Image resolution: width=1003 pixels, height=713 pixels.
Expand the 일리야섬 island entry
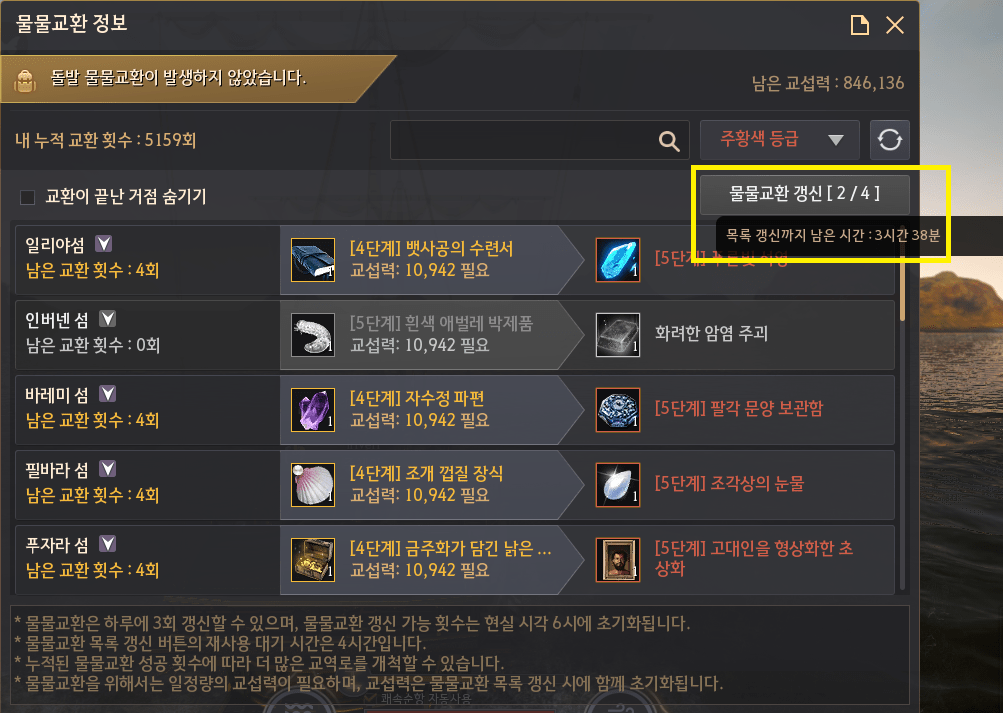click(x=104, y=244)
